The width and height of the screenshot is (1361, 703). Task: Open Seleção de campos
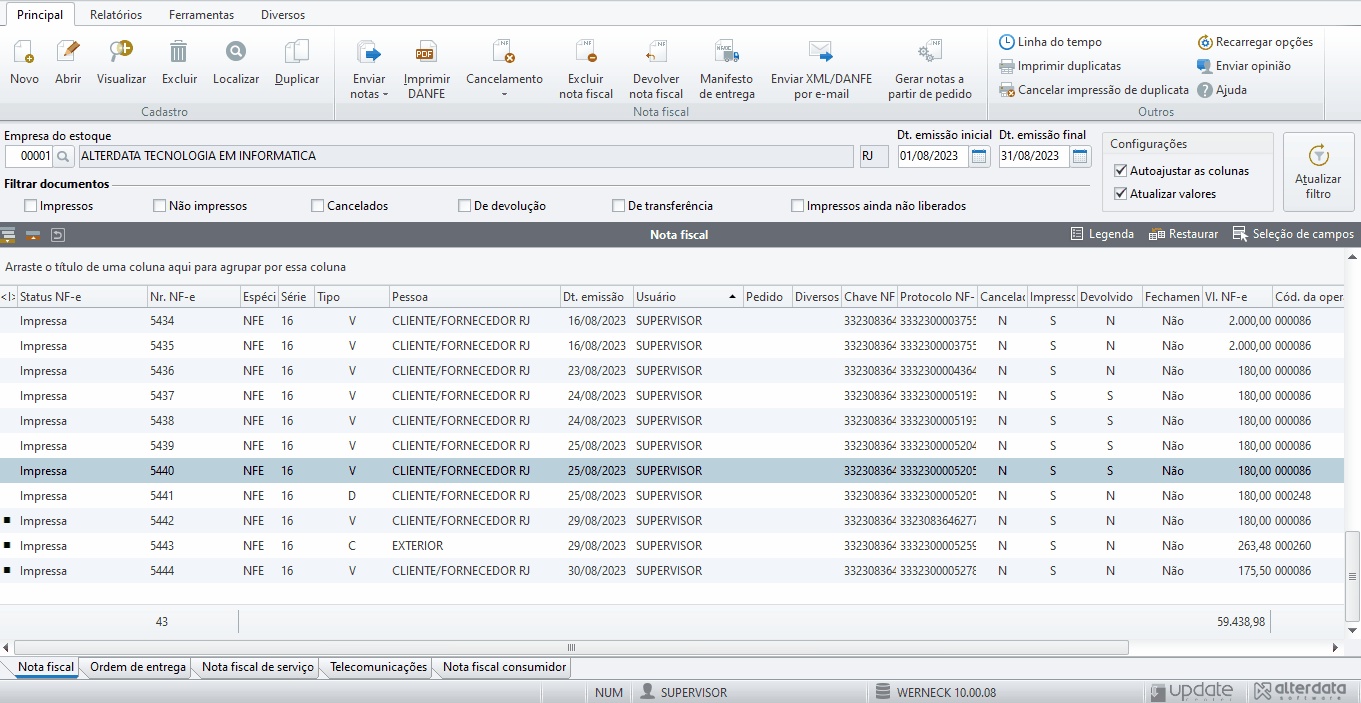(x=1293, y=234)
